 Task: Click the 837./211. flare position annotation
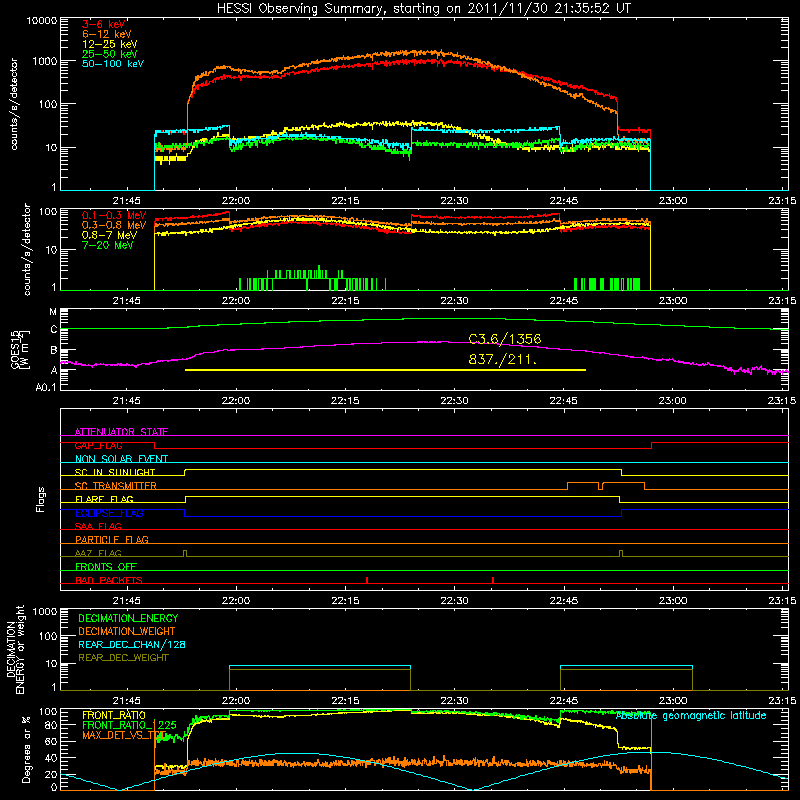pos(503,360)
